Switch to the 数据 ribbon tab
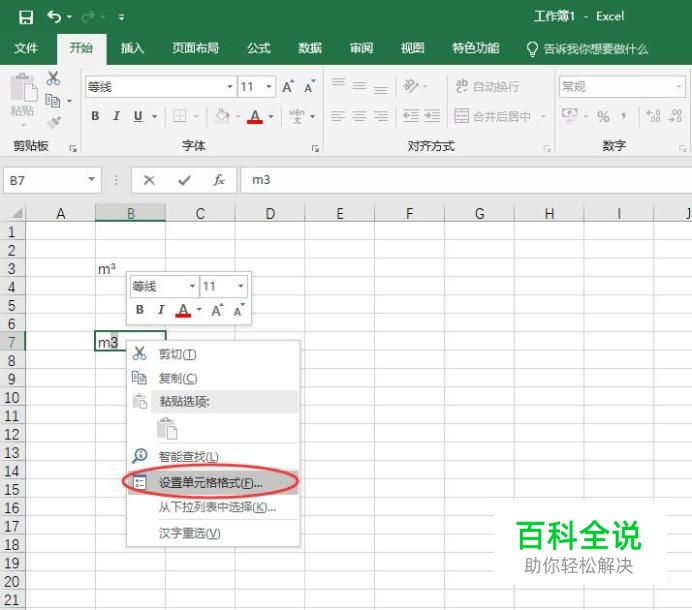The height and width of the screenshot is (610, 692). pyautogui.click(x=310, y=48)
